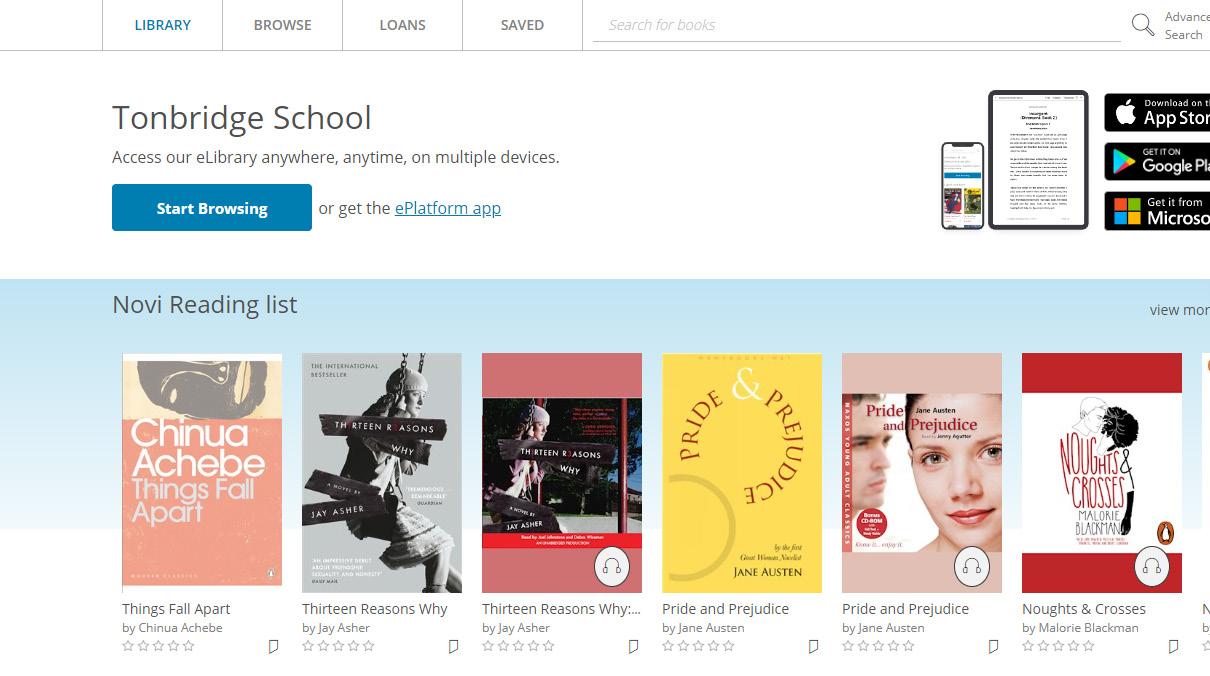This screenshot has height=676, width=1210.
Task: Open the LOANS tab
Action: [x=402, y=25]
